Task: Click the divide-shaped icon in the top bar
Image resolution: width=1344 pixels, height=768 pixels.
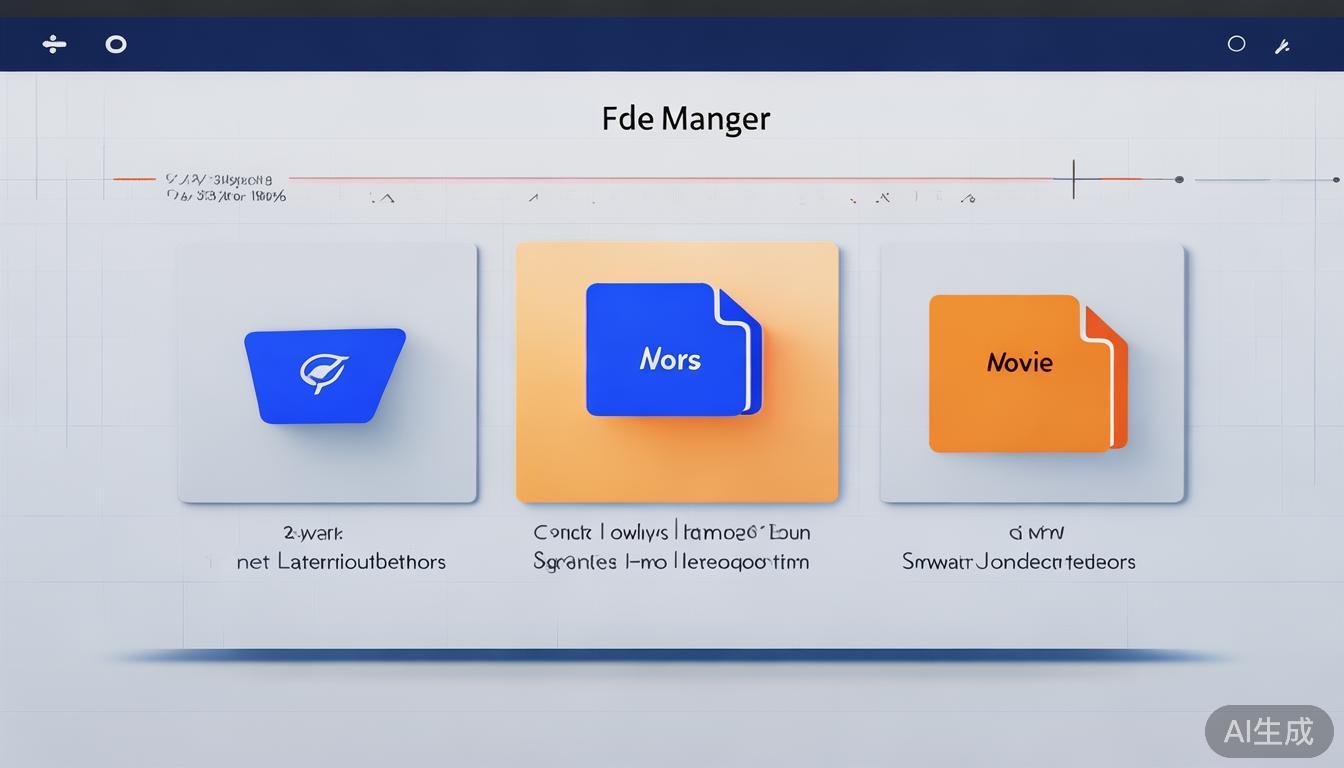Action: coord(54,44)
